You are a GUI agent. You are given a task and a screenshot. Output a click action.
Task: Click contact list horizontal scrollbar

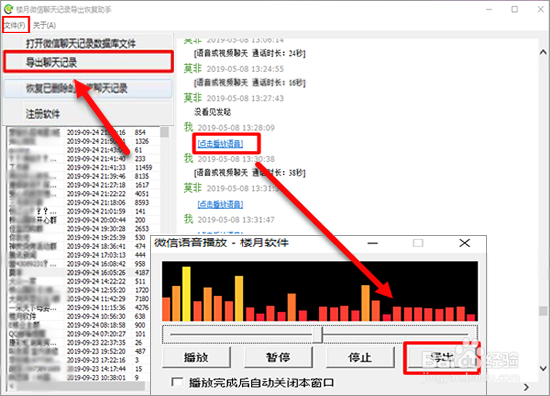click(80, 386)
